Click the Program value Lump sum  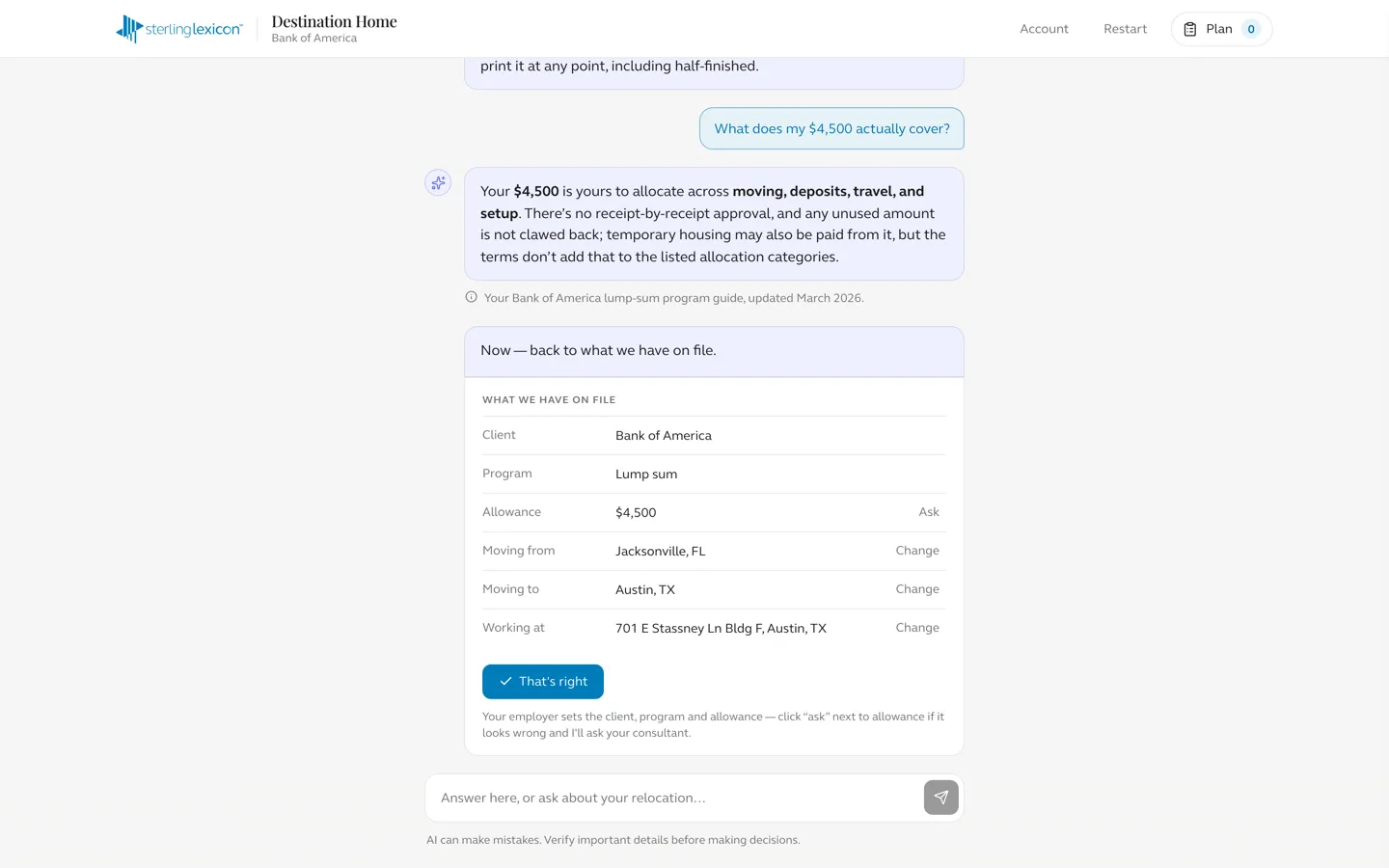tap(646, 475)
